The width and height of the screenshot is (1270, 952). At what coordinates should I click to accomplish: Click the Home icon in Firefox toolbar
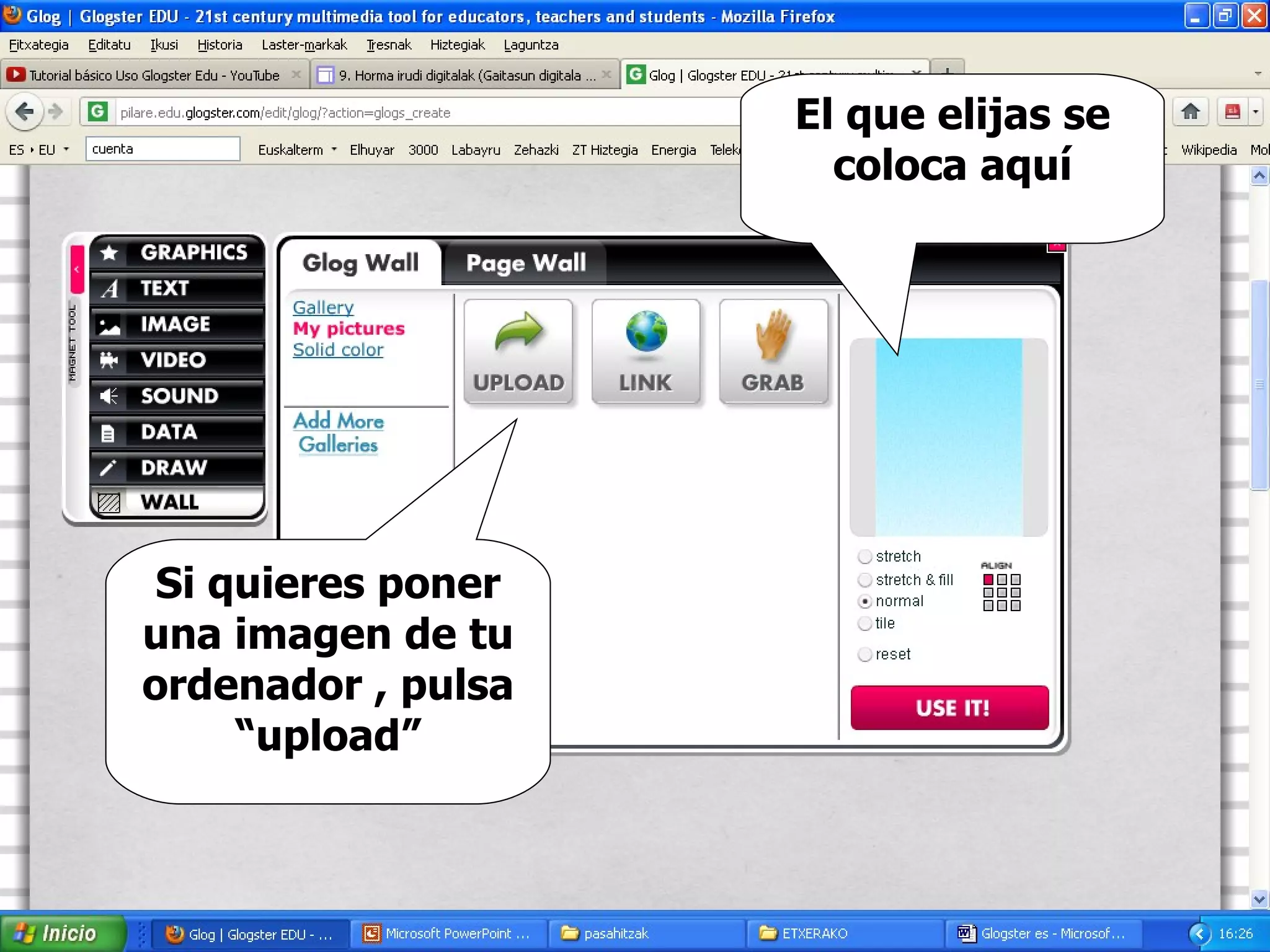[x=1190, y=112]
